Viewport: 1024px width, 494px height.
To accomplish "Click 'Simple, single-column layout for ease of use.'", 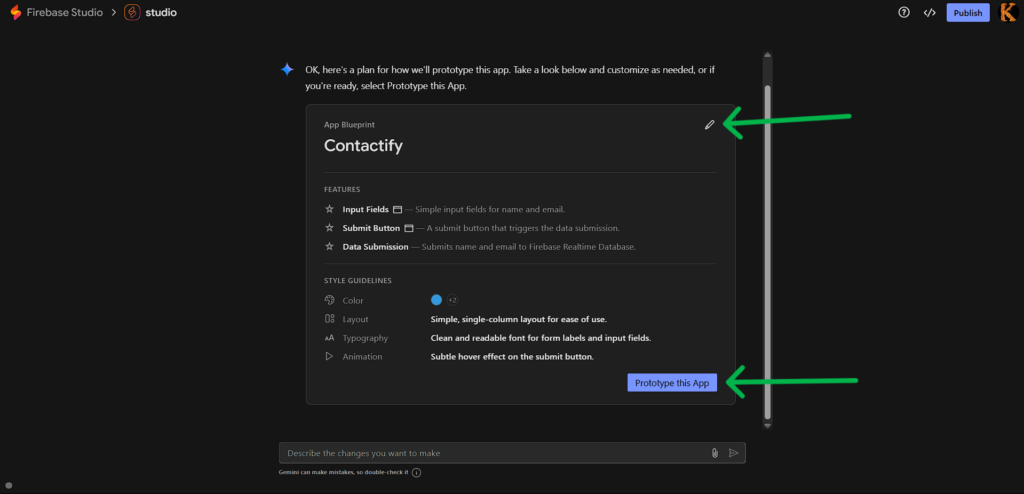I will tap(519, 319).
